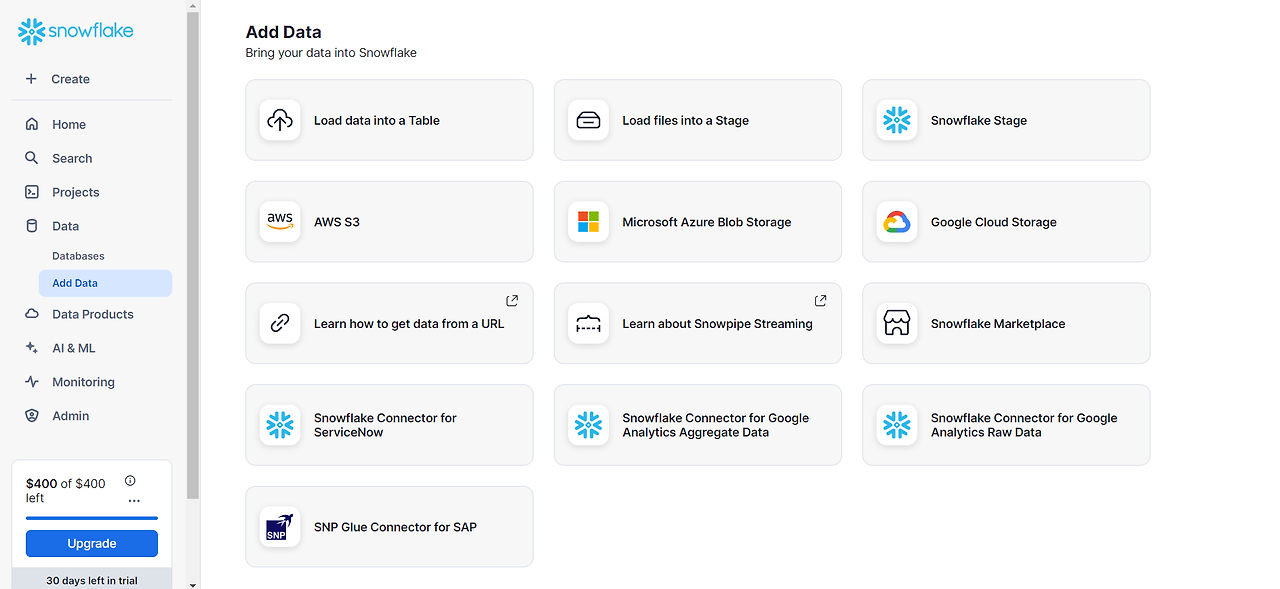This screenshot has height=589, width=1280.
Task: Click the Admin shield icon
Action: [32, 416]
